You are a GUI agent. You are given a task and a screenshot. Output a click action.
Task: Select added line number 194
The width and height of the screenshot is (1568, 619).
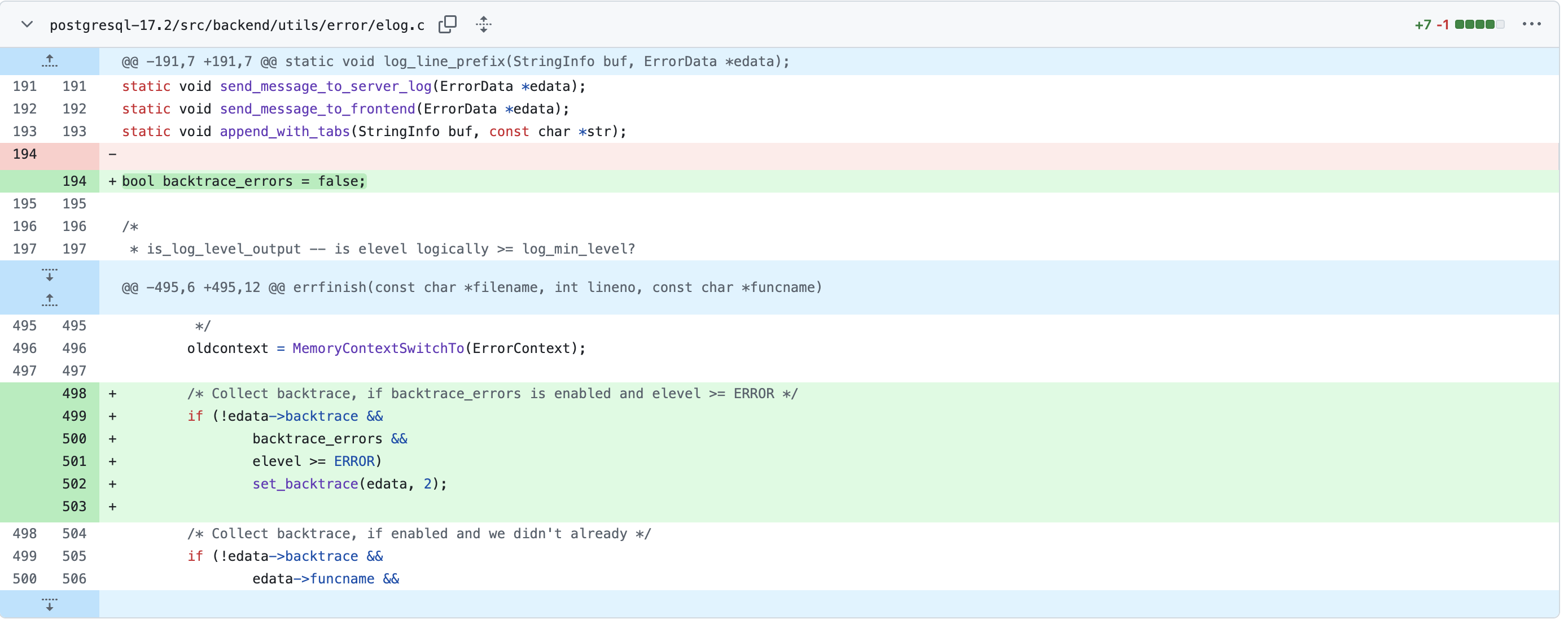pyautogui.click(x=75, y=181)
